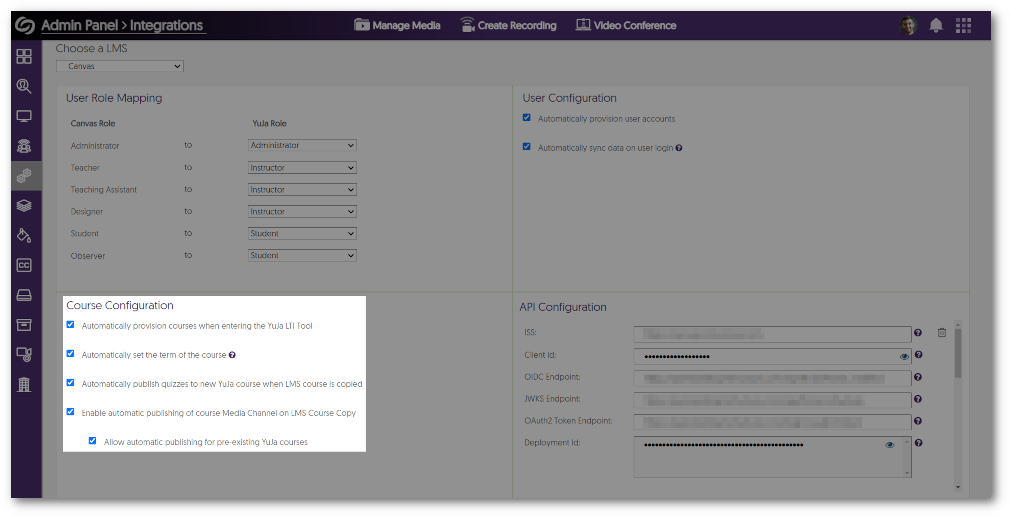The image size is (1010, 517).
Task: Open the Choose a LMS Canvas dropdown
Action: coord(120,66)
